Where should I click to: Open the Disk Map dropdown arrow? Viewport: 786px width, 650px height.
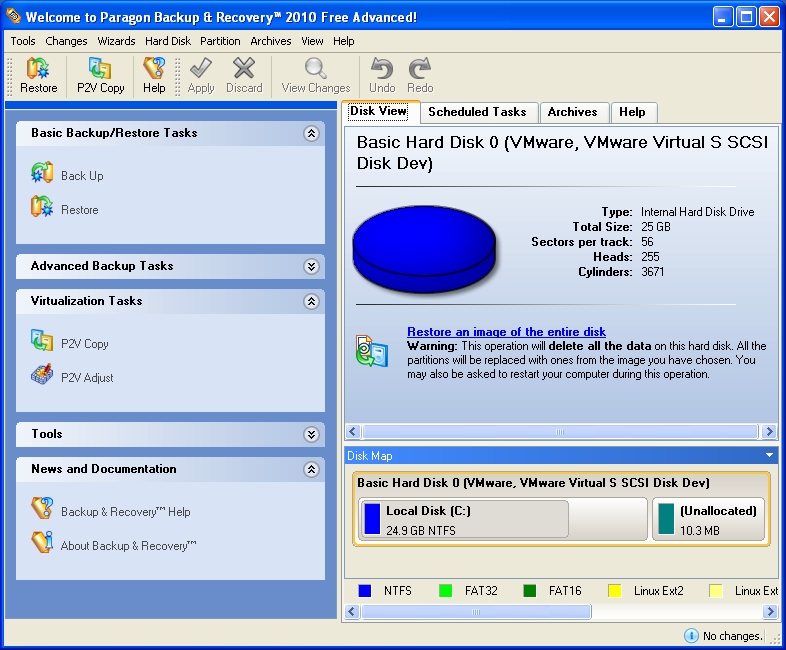pyautogui.click(x=769, y=456)
